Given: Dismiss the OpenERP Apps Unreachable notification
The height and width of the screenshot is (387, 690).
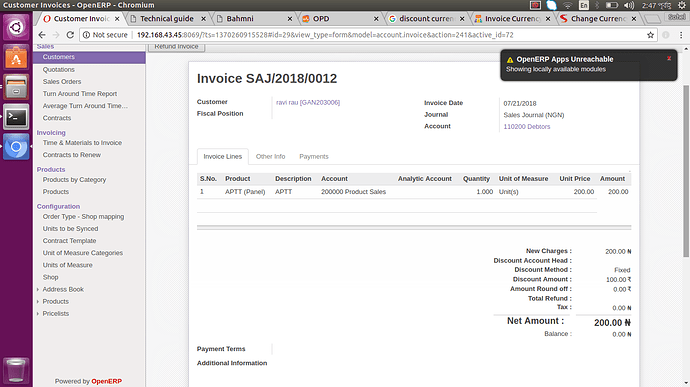Looking at the screenshot, I should coord(669,58).
